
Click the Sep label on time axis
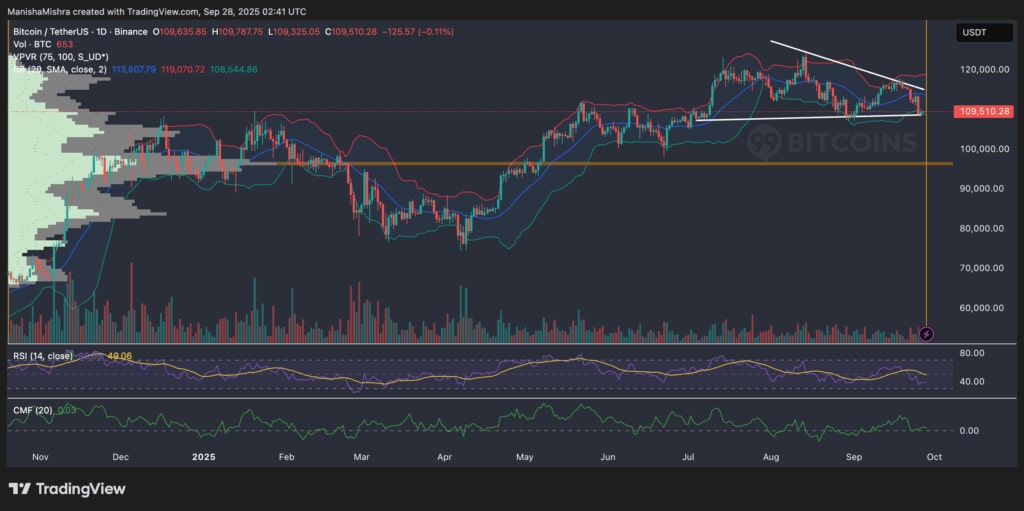(x=854, y=455)
